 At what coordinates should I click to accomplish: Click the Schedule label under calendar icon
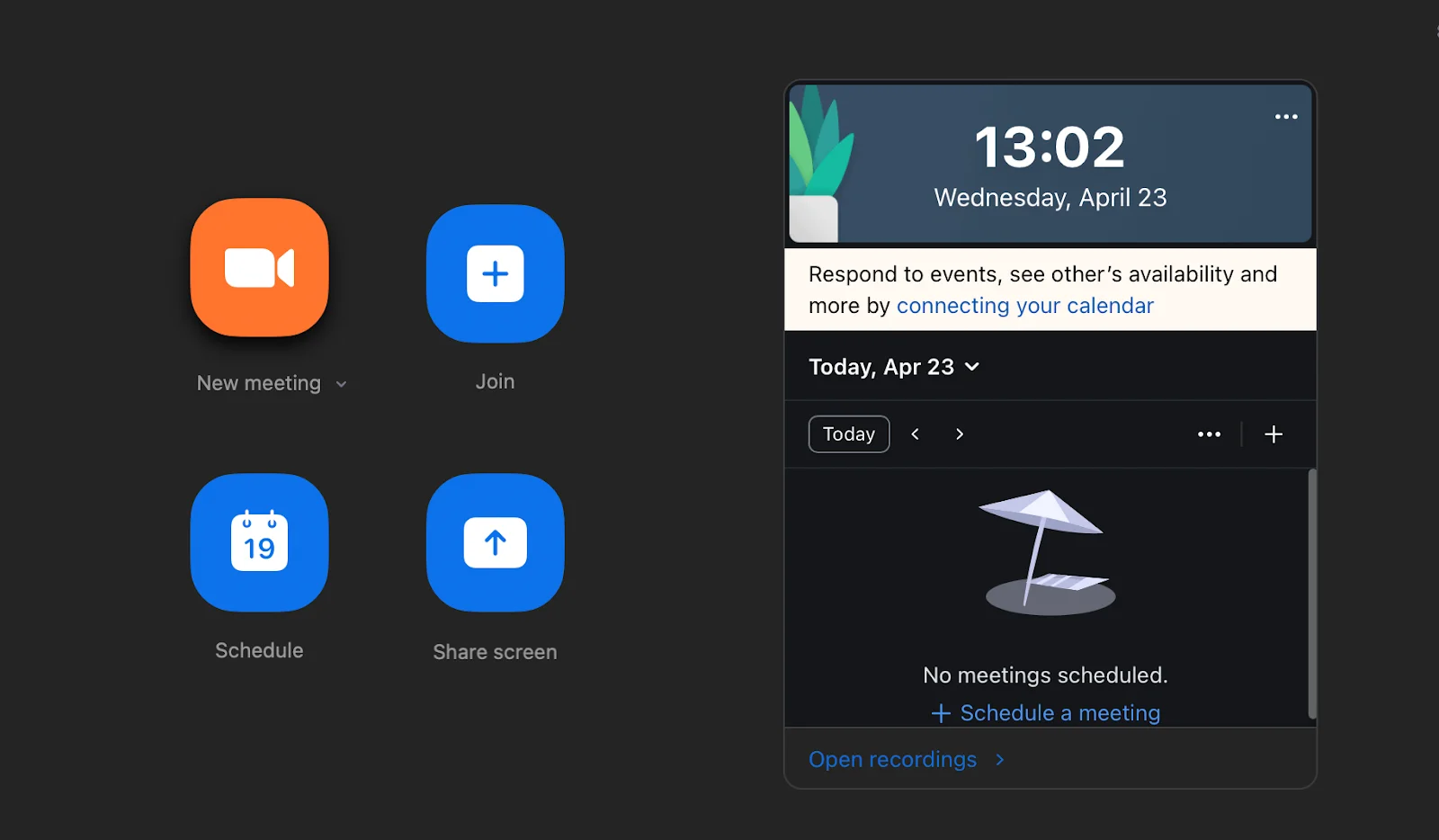pyautogui.click(x=259, y=650)
